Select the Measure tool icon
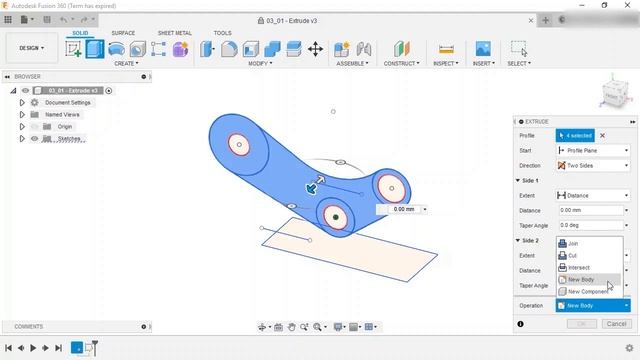 pyautogui.click(x=446, y=49)
